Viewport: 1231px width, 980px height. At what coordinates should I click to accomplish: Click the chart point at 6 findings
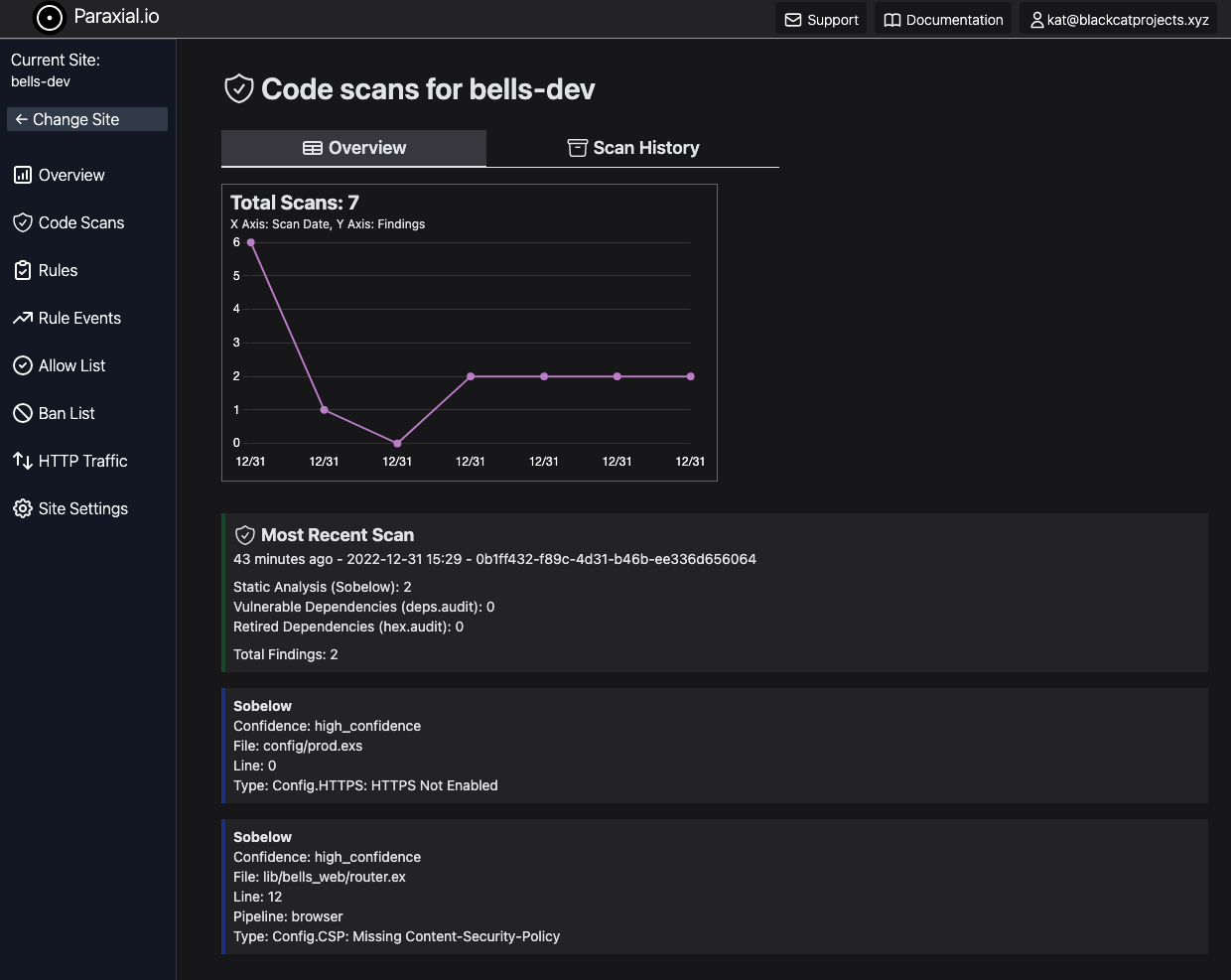click(251, 242)
